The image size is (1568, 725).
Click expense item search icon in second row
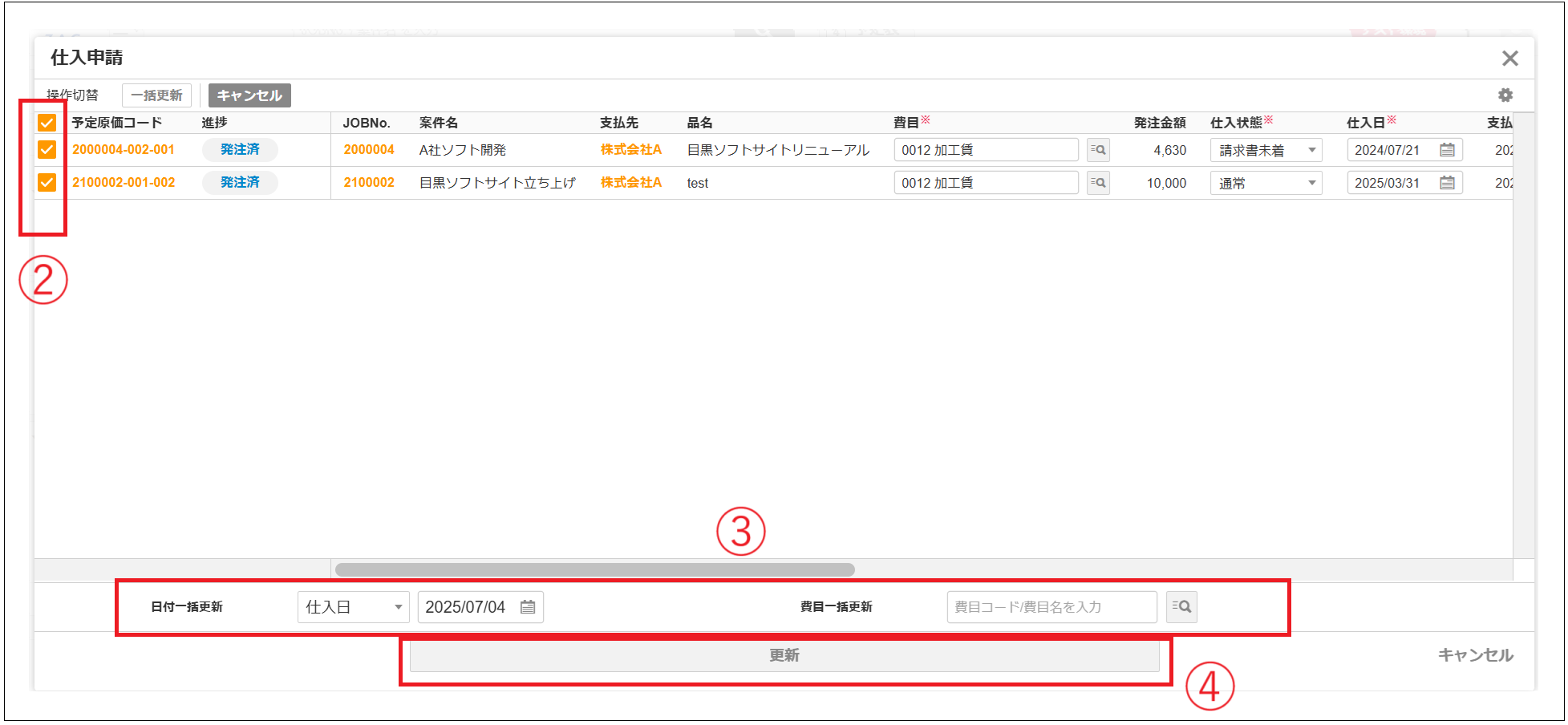click(1098, 183)
